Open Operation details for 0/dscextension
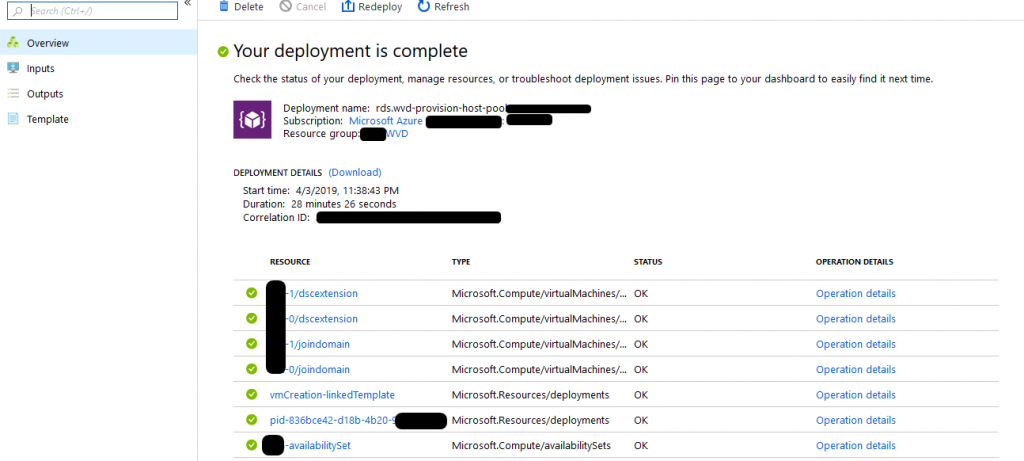1024x461 pixels. point(856,319)
